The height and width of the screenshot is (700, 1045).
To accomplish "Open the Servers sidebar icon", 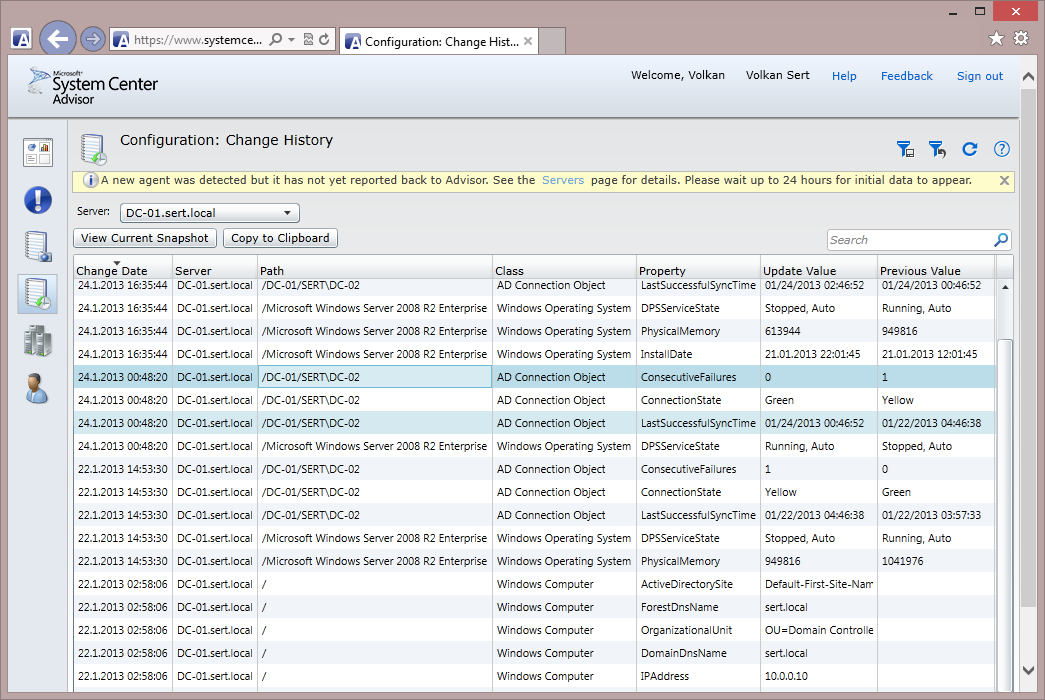I will coord(38,340).
